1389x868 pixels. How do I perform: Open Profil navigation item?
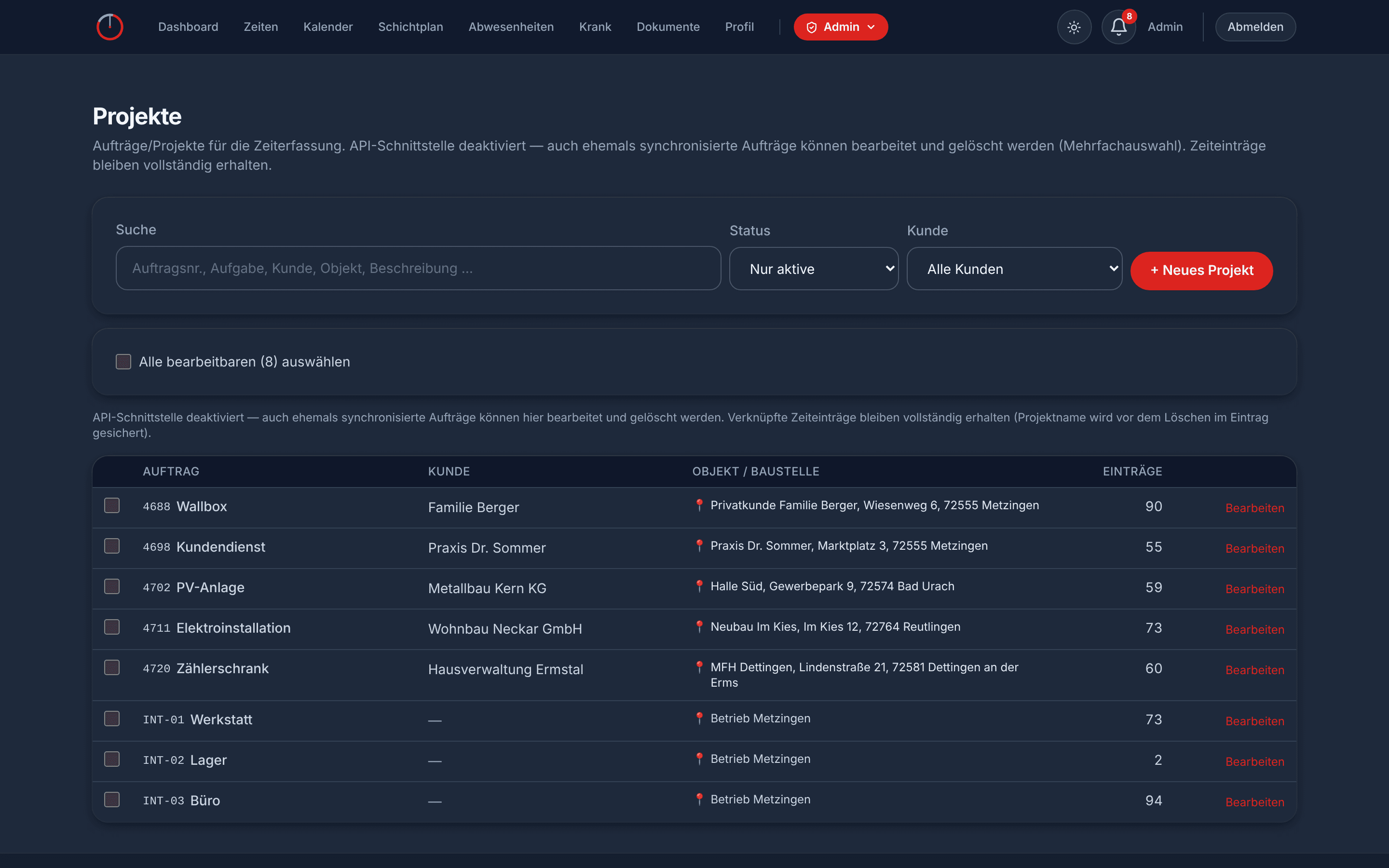[x=739, y=27]
